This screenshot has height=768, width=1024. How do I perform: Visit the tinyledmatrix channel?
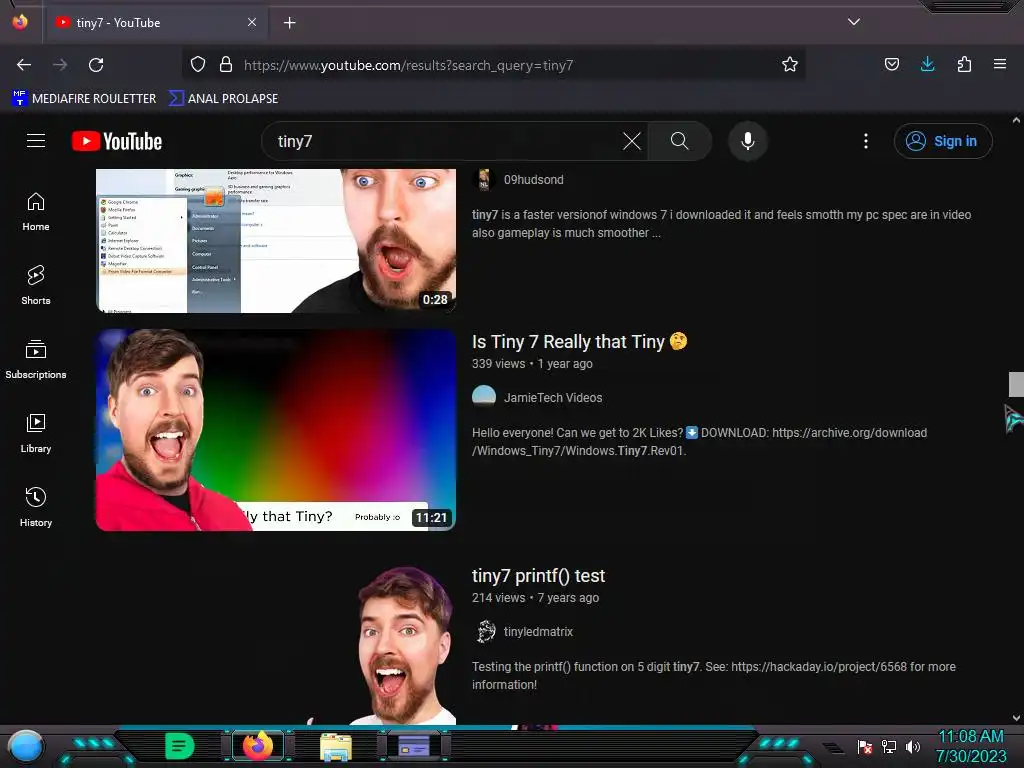(x=537, y=632)
